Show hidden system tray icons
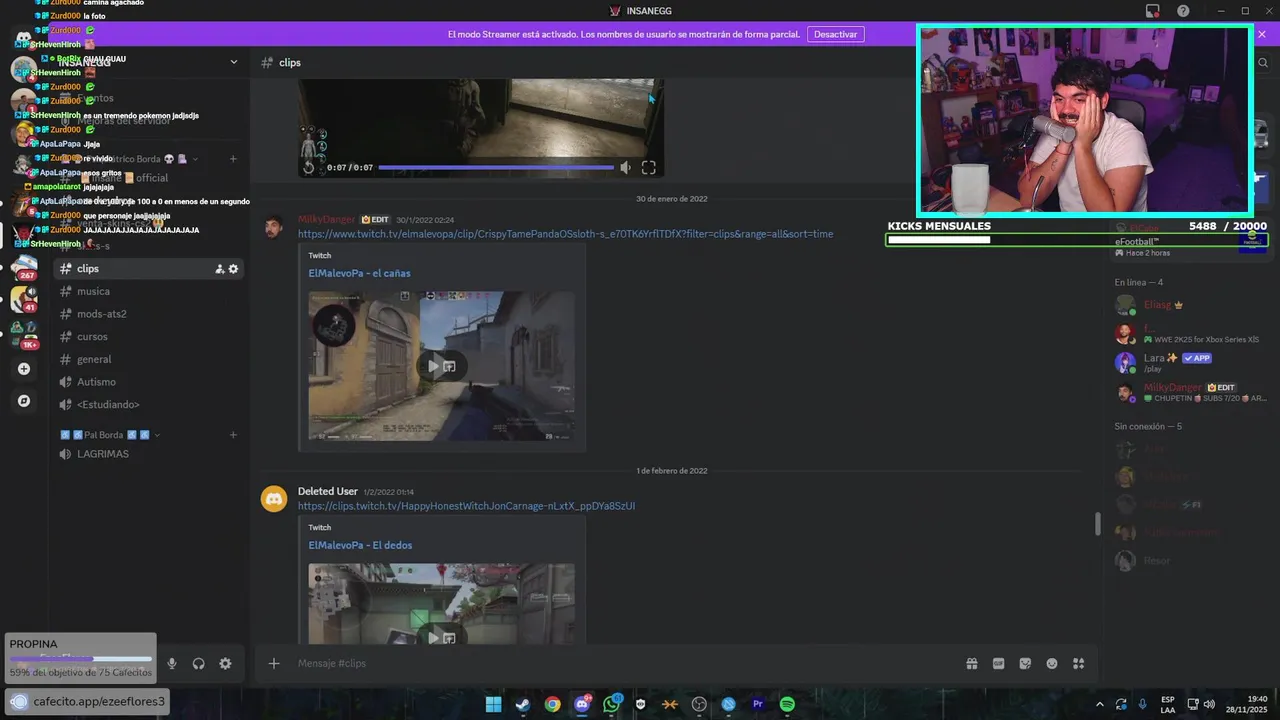1280x720 pixels. 1100,704
